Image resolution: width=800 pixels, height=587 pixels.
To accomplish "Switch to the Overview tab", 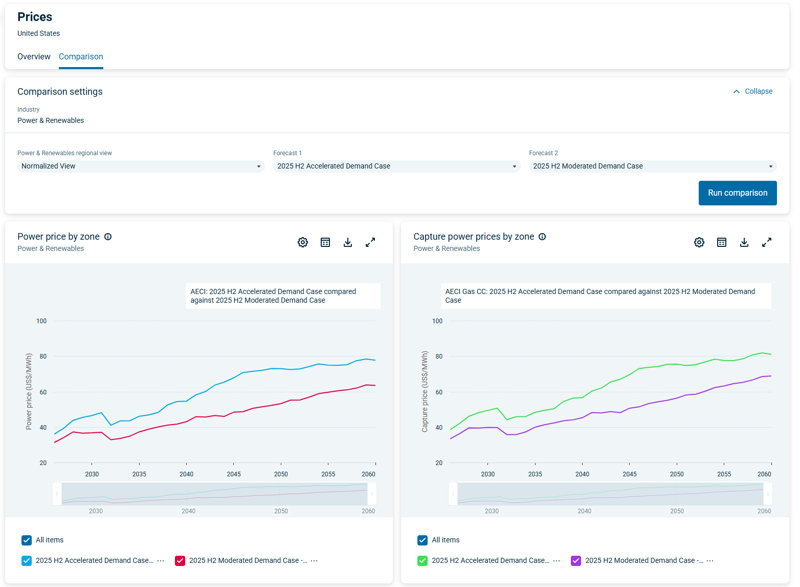I will [34, 57].
